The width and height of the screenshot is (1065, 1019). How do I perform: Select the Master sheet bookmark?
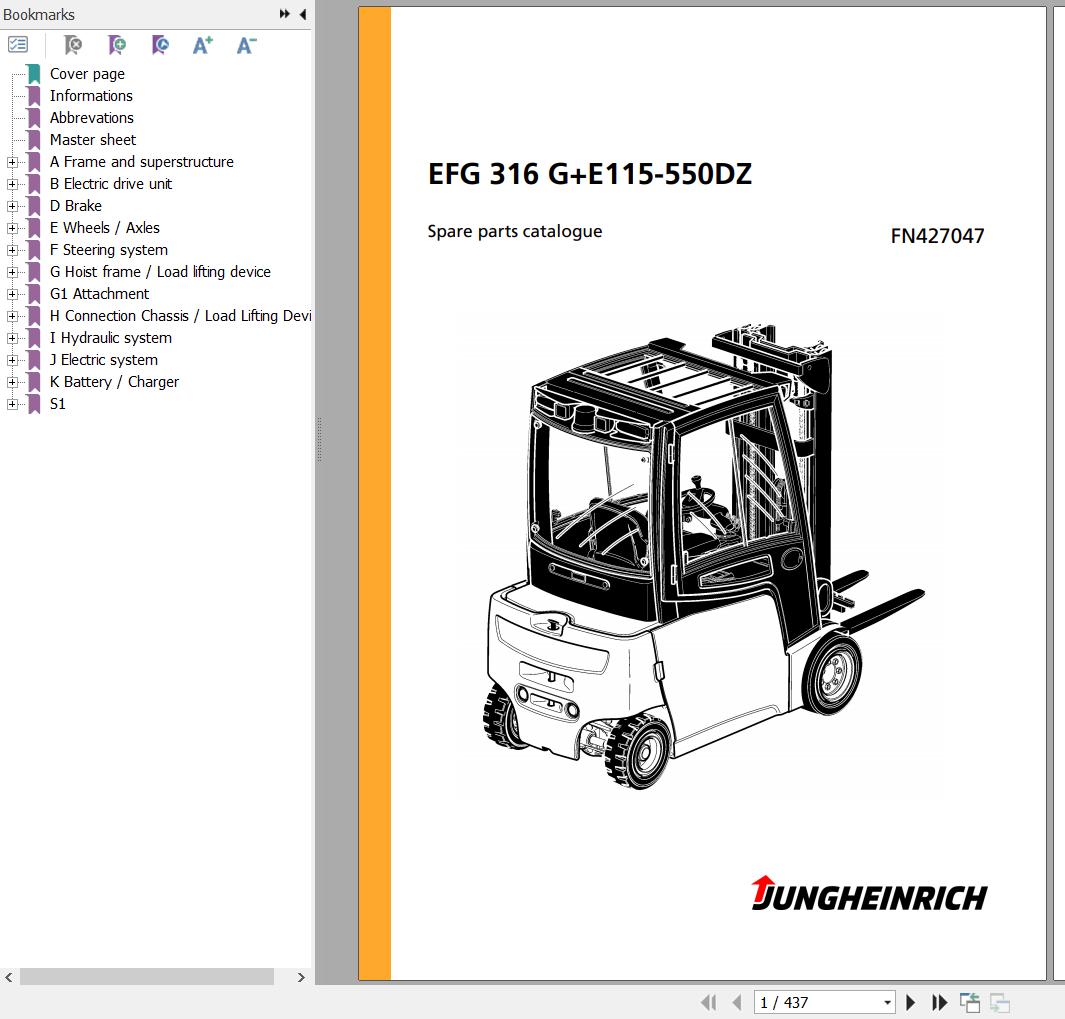click(92, 140)
